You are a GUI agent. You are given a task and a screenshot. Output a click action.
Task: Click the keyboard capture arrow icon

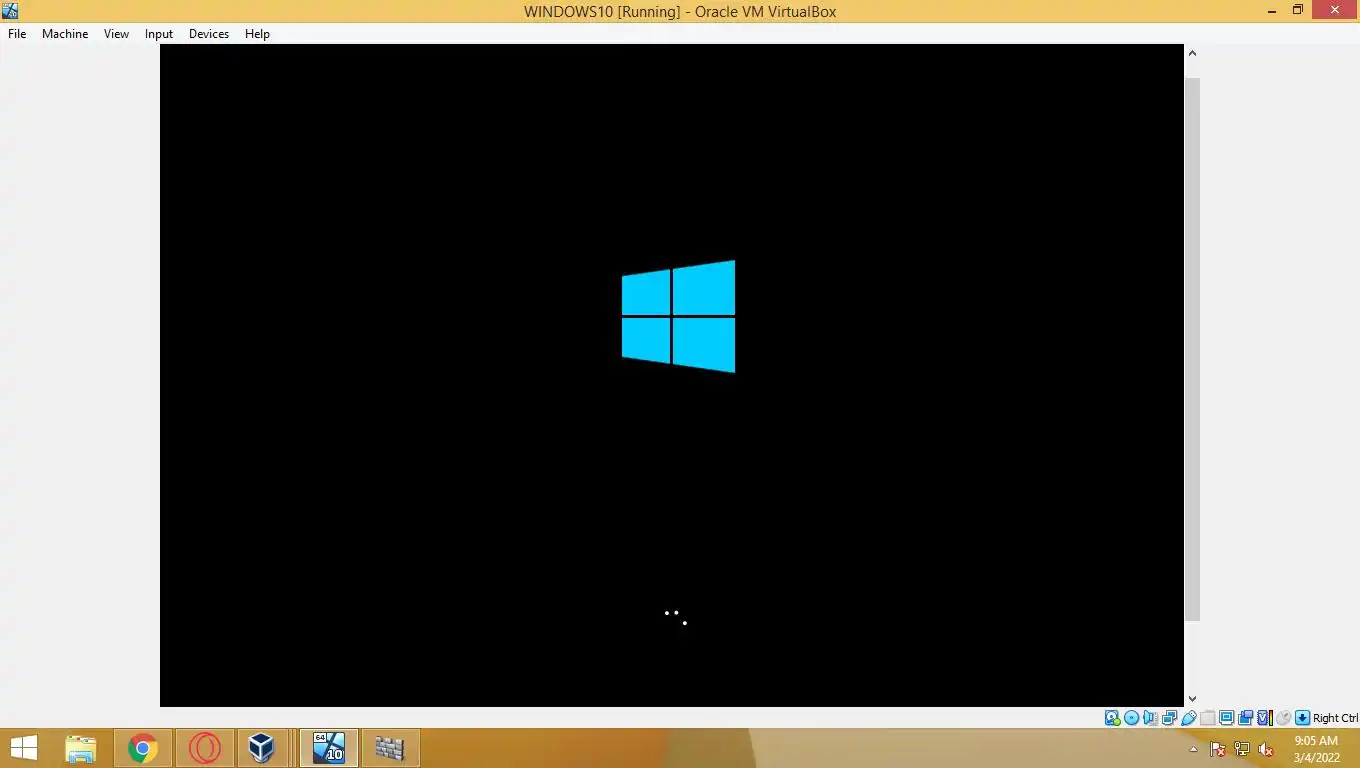point(1302,718)
